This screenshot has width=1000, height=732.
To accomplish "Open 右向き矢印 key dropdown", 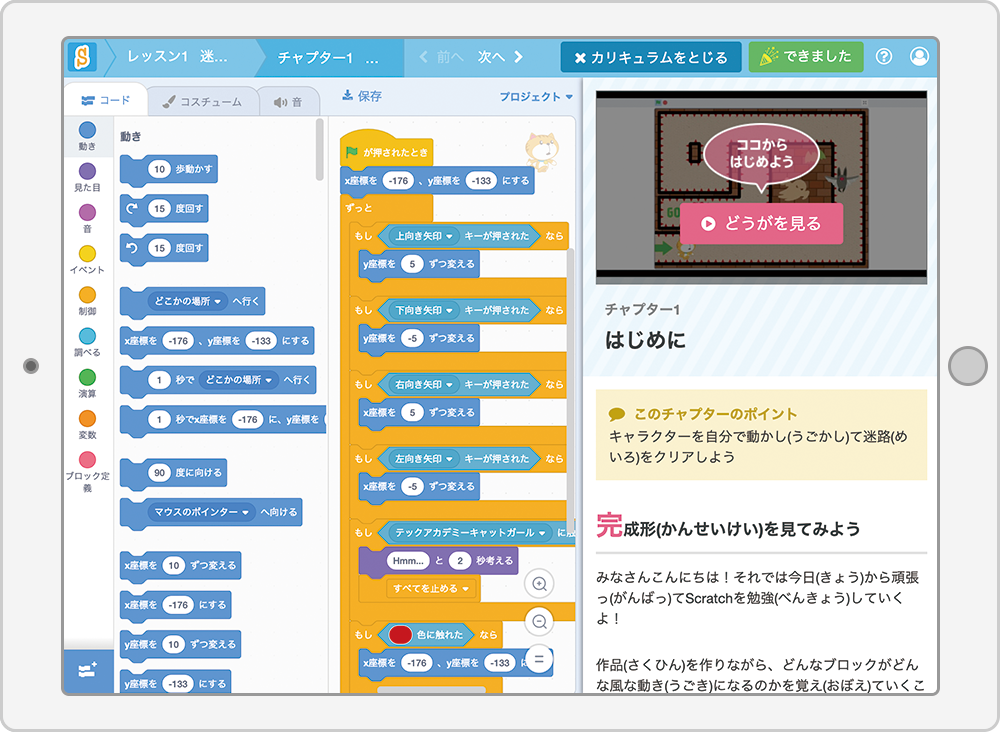I will pyautogui.click(x=423, y=384).
